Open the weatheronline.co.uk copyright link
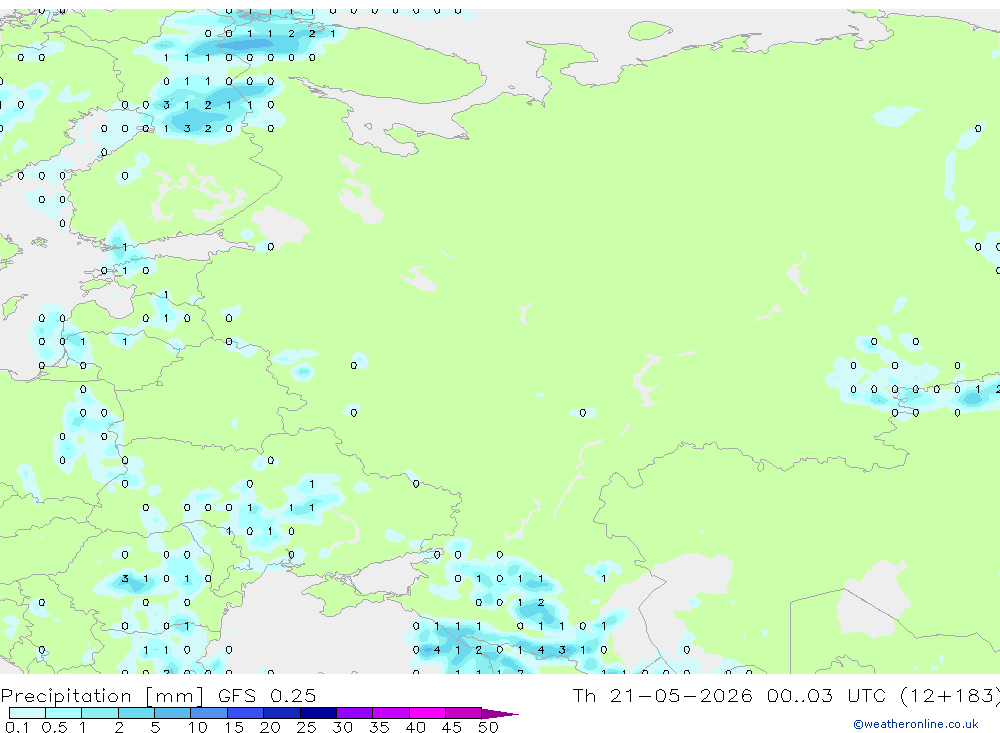 [x=916, y=724]
